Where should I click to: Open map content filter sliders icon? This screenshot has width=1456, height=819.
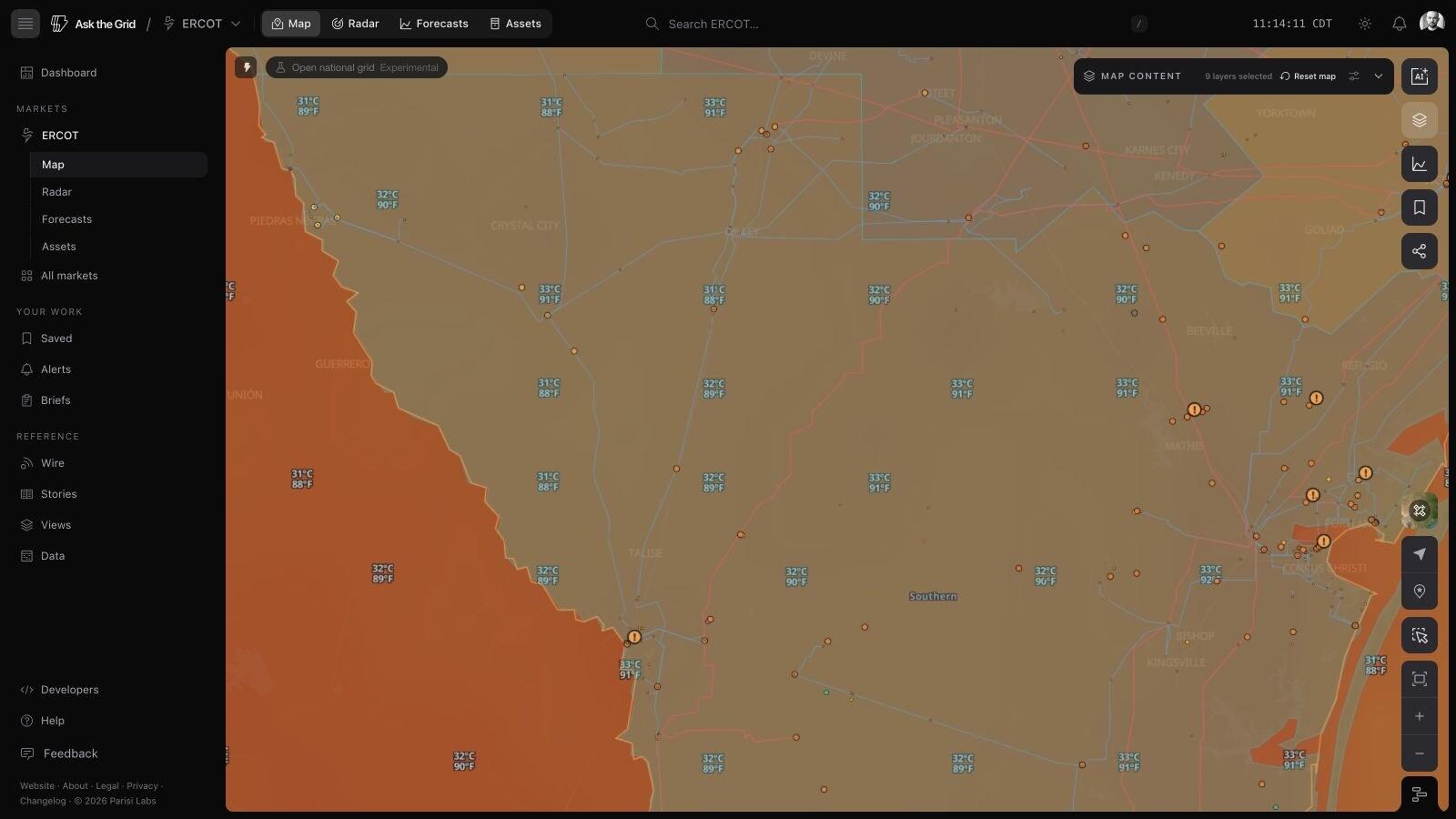click(1354, 76)
